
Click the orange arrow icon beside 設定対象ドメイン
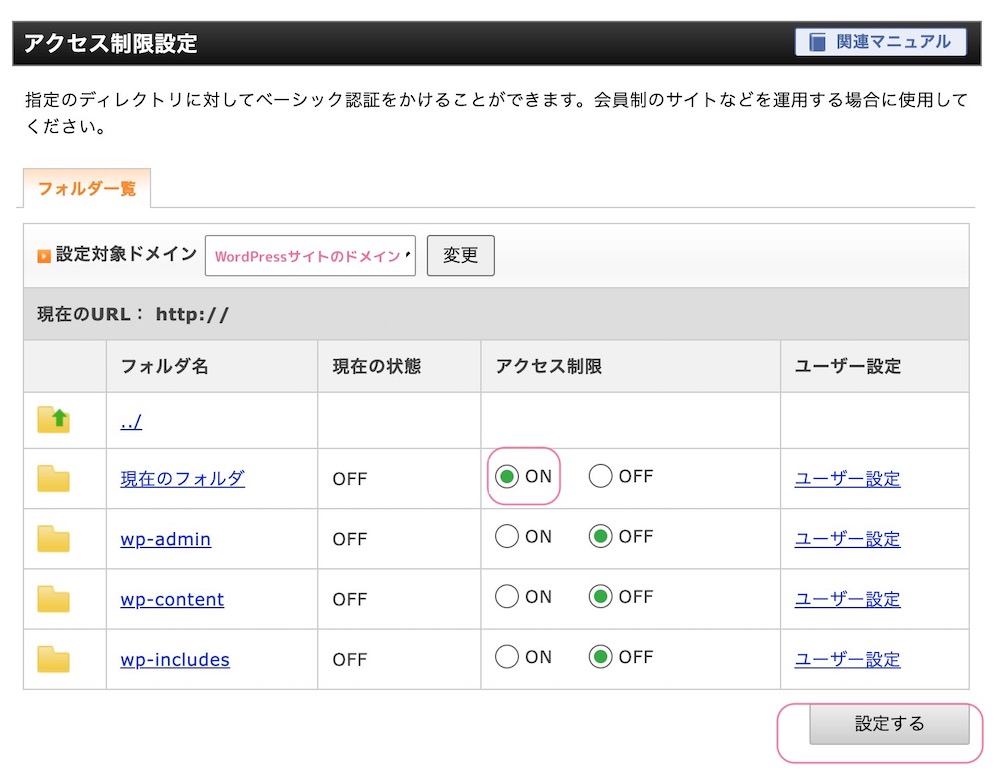click(44, 256)
